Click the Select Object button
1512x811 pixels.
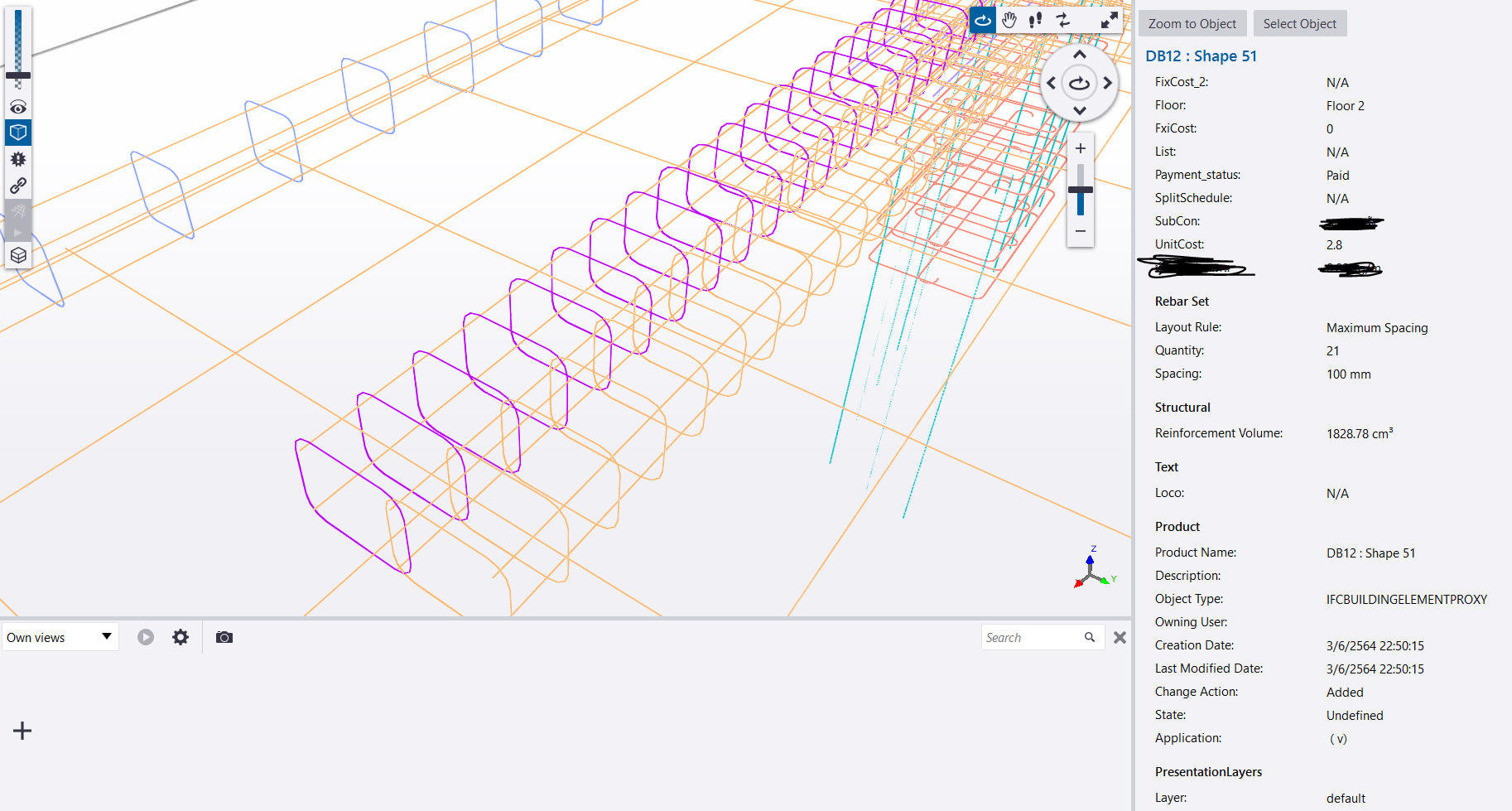point(1299,24)
